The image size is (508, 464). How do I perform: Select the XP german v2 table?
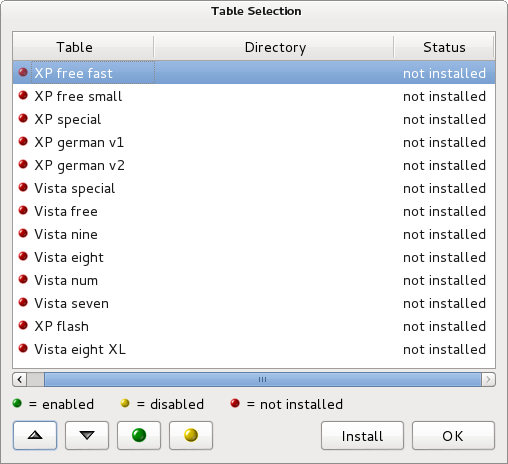(254, 165)
